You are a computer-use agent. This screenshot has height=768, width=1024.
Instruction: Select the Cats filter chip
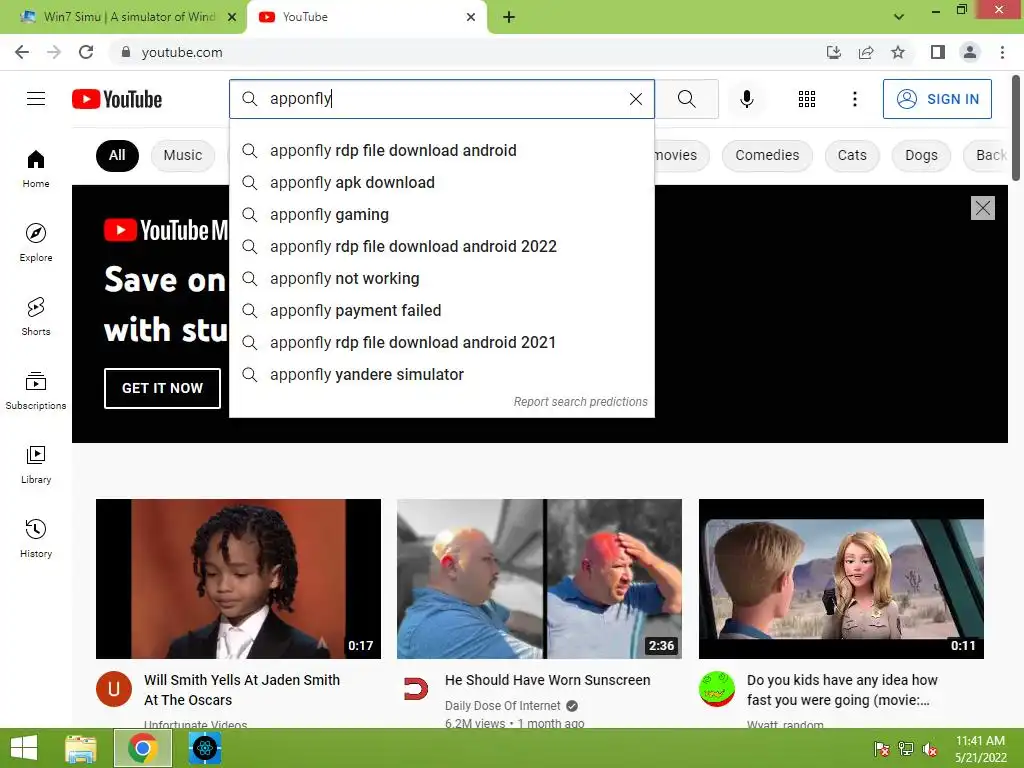coord(852,155)
